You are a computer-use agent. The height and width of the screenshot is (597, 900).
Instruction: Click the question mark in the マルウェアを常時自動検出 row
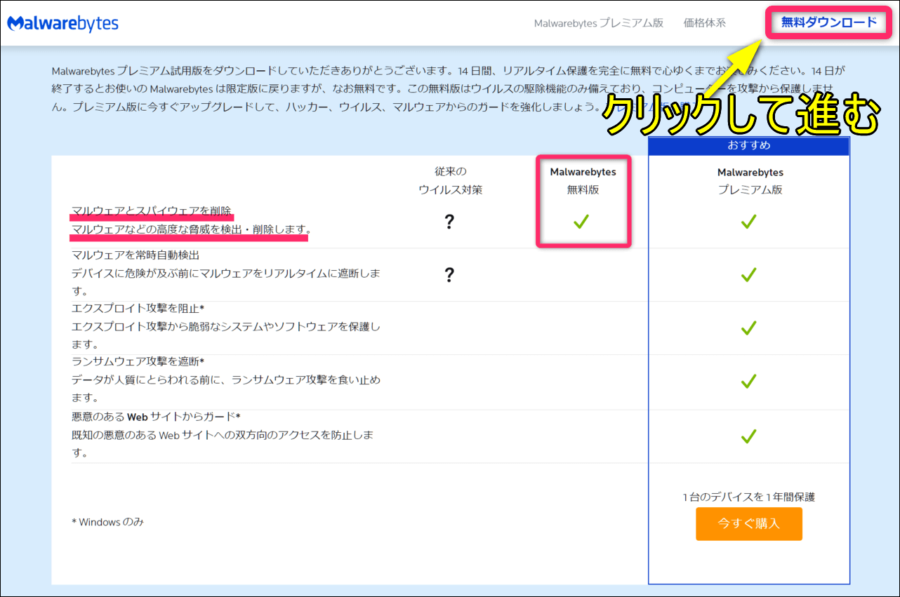(449, 275)
